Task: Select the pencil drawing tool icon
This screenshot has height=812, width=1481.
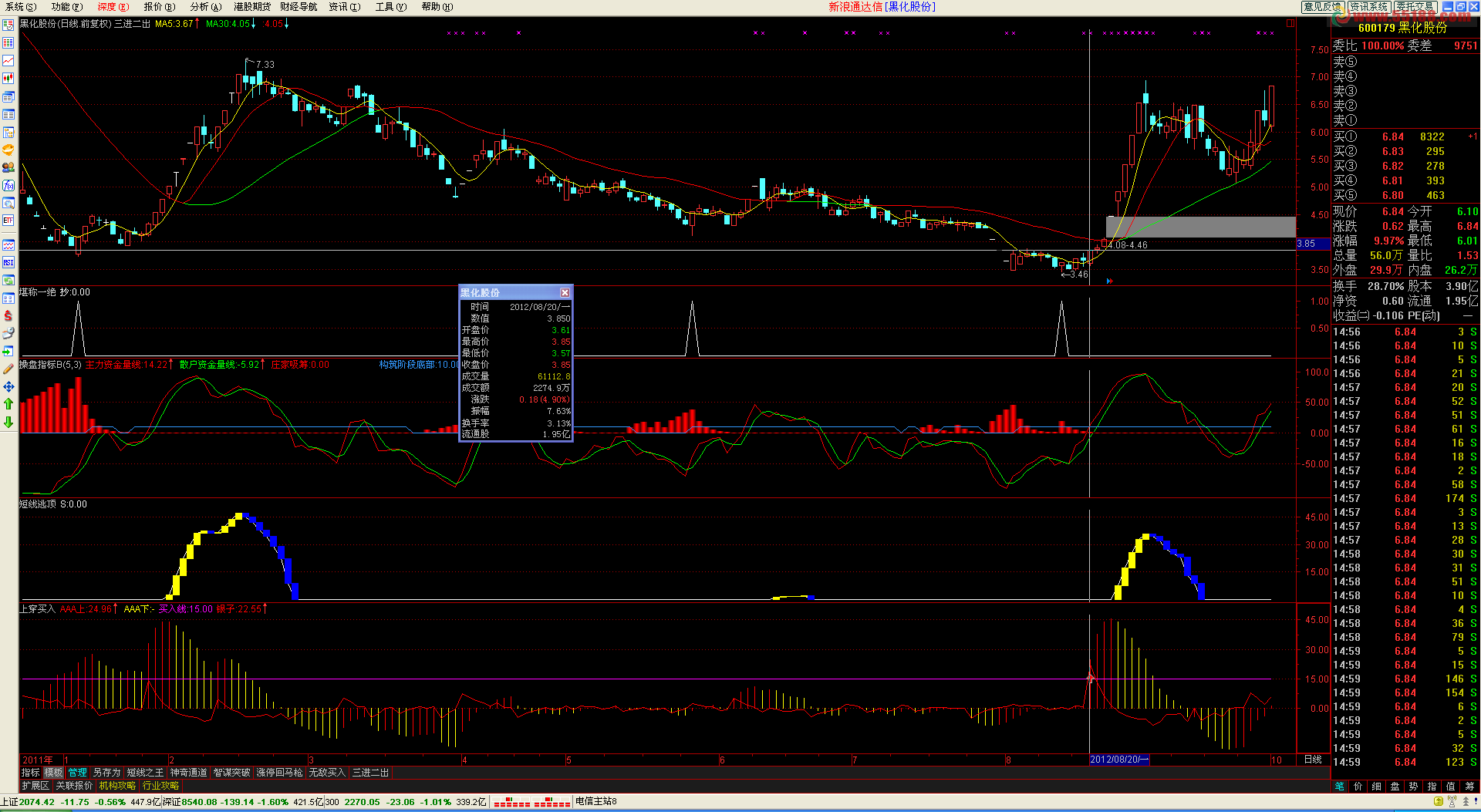Action: [8, 369]
